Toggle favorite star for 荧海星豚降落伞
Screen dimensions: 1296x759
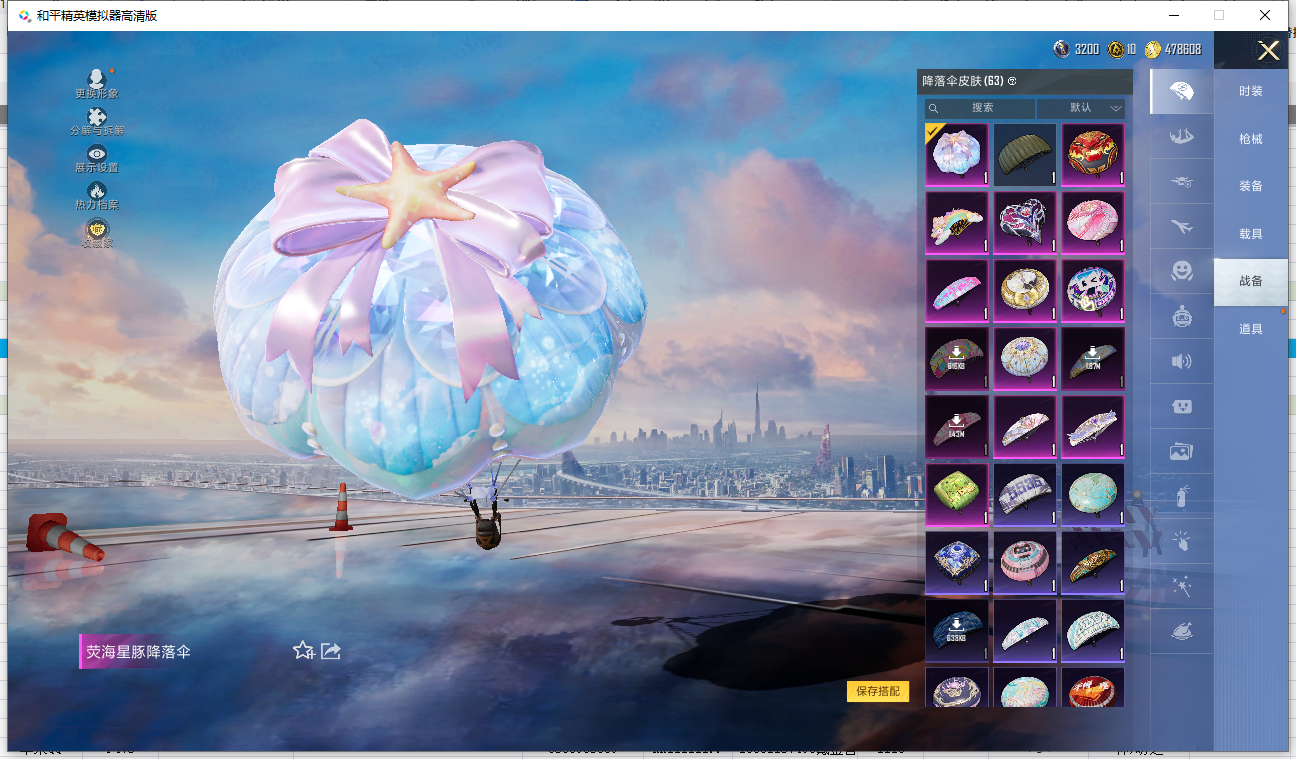point(303,651)
